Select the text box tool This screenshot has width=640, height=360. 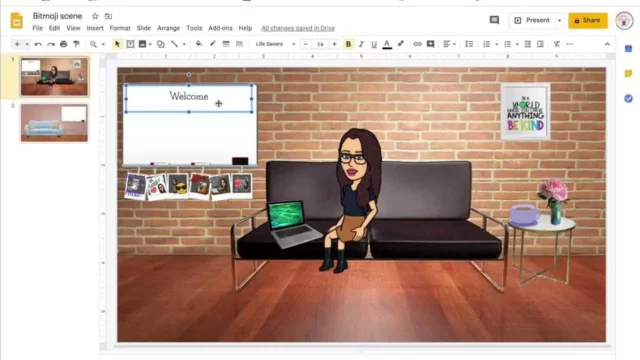click(130, 44)
